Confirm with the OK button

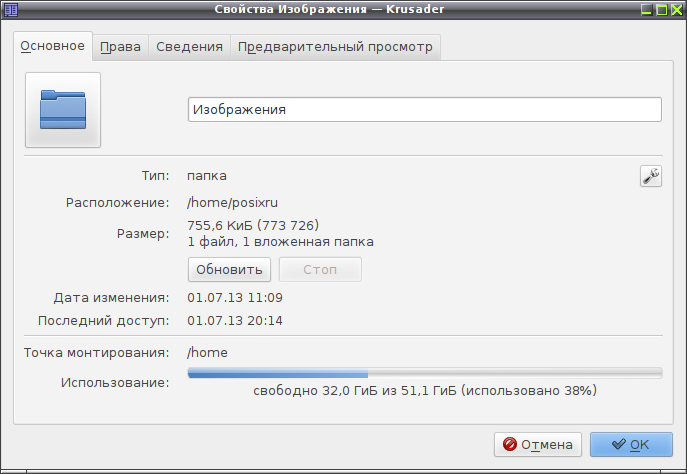pyautogui.click(x=631, y=445)
